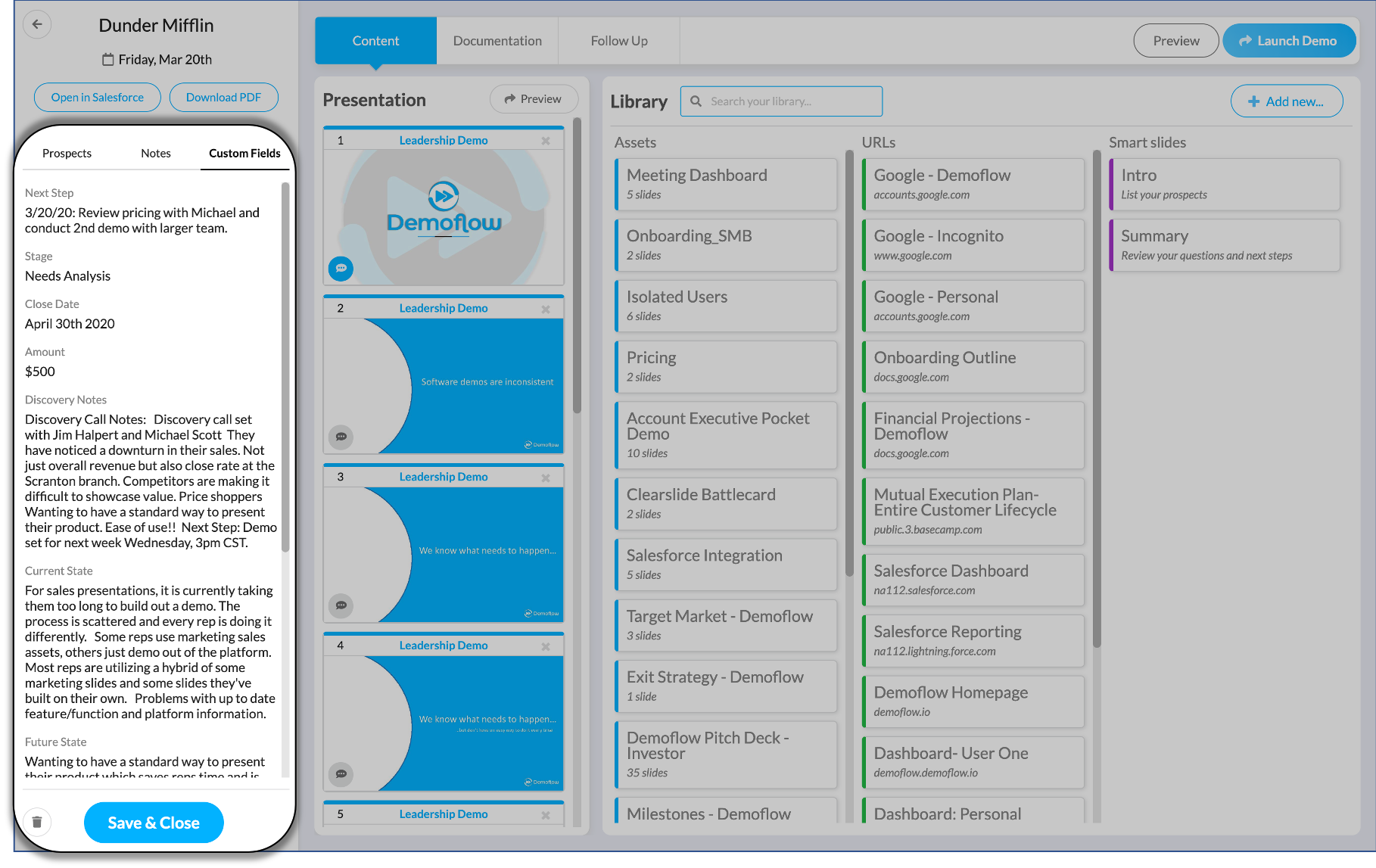Viewport: 1376px width, 868px height.
Task: Select slide 1 Demoflow thumbnail
Action: point(444,216)
